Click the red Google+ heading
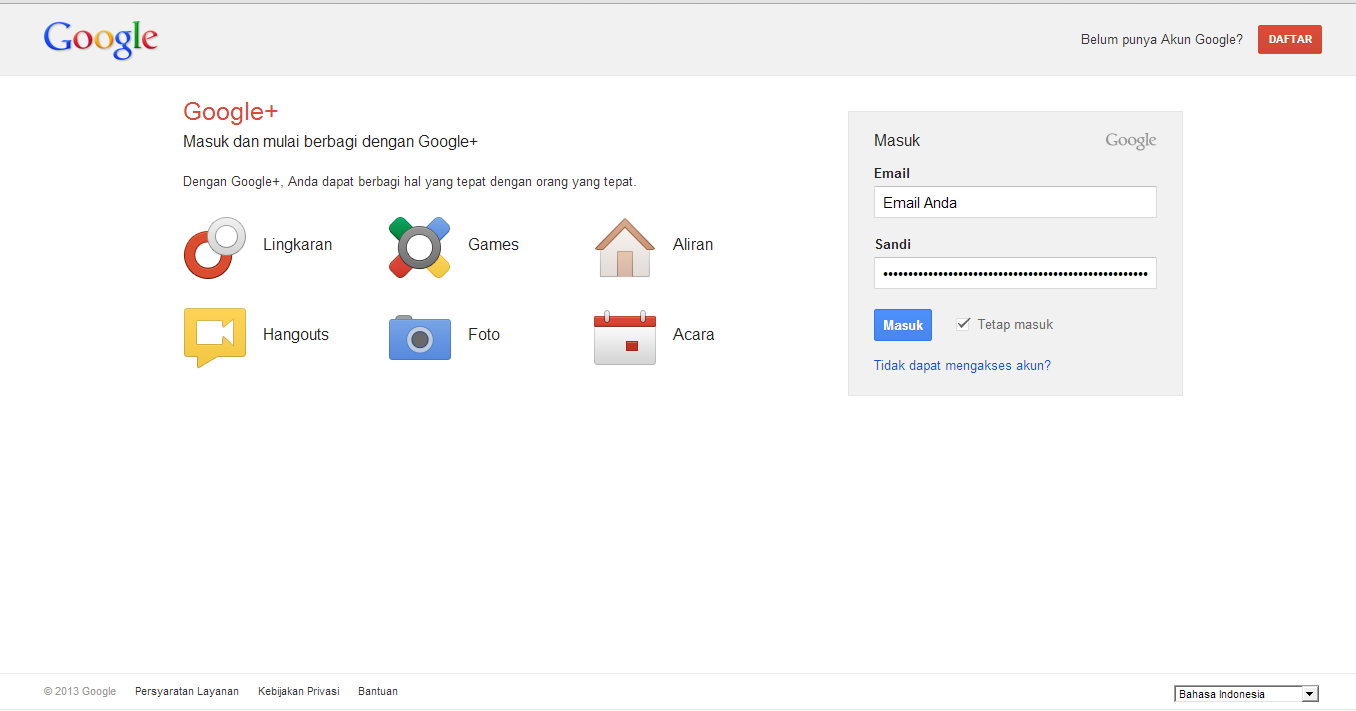1356x711 pixels. coord(230,111)
